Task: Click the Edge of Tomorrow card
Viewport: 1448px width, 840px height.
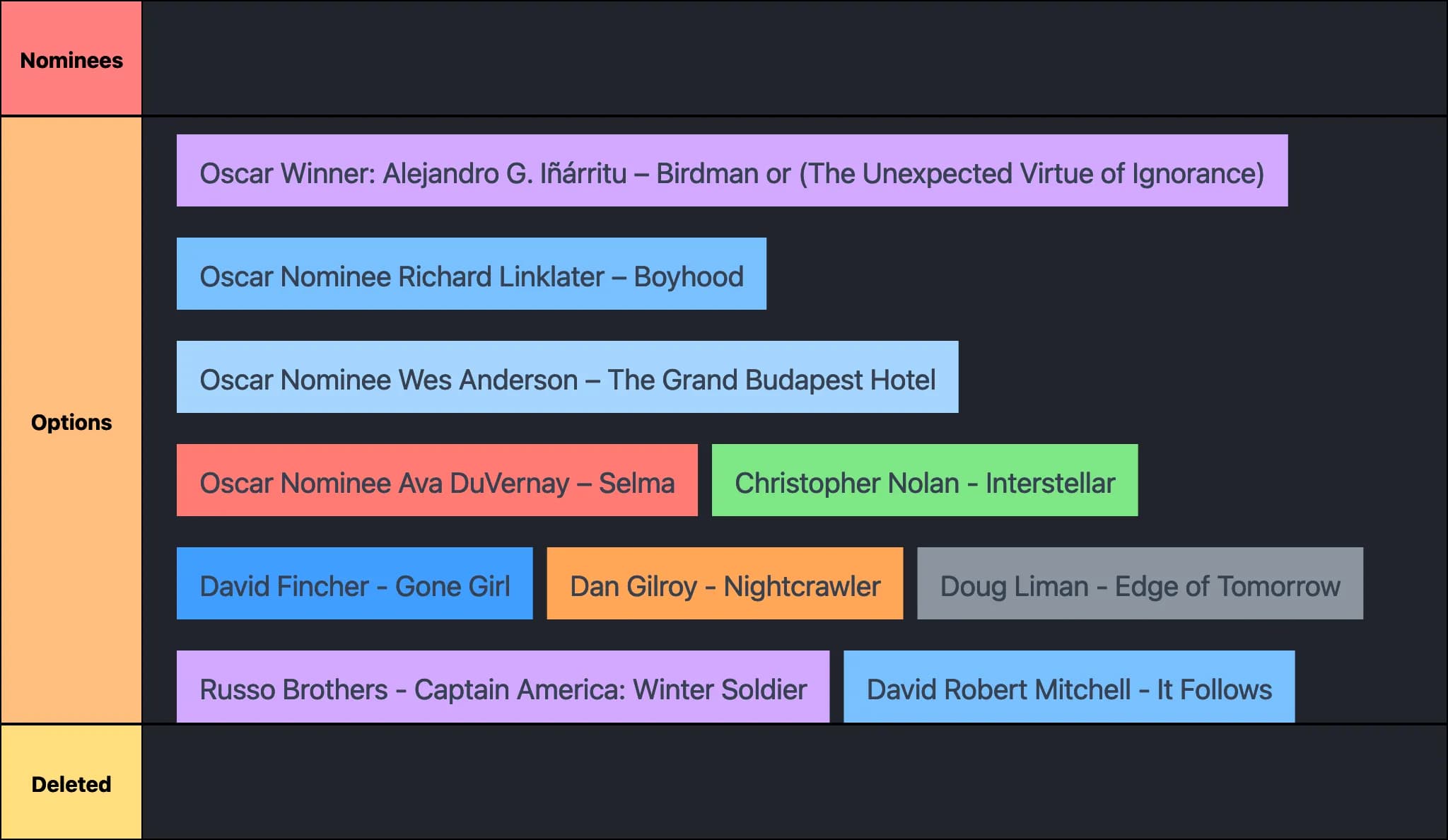Action: coord(1140,584)
